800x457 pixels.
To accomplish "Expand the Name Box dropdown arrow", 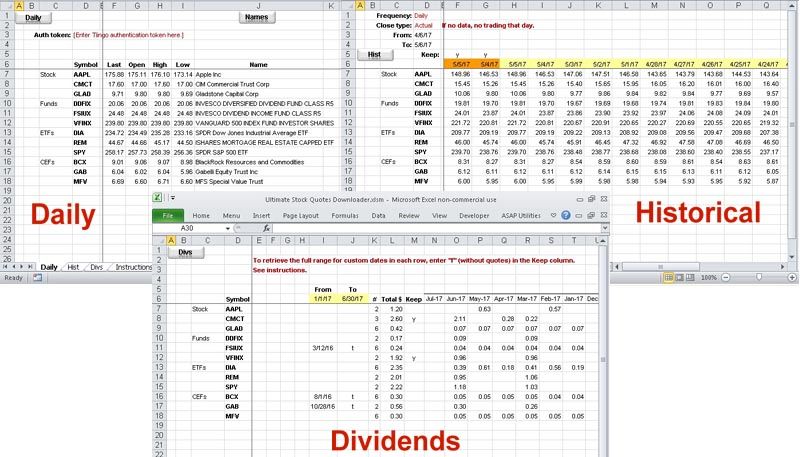I will click(x=228, y=228).
